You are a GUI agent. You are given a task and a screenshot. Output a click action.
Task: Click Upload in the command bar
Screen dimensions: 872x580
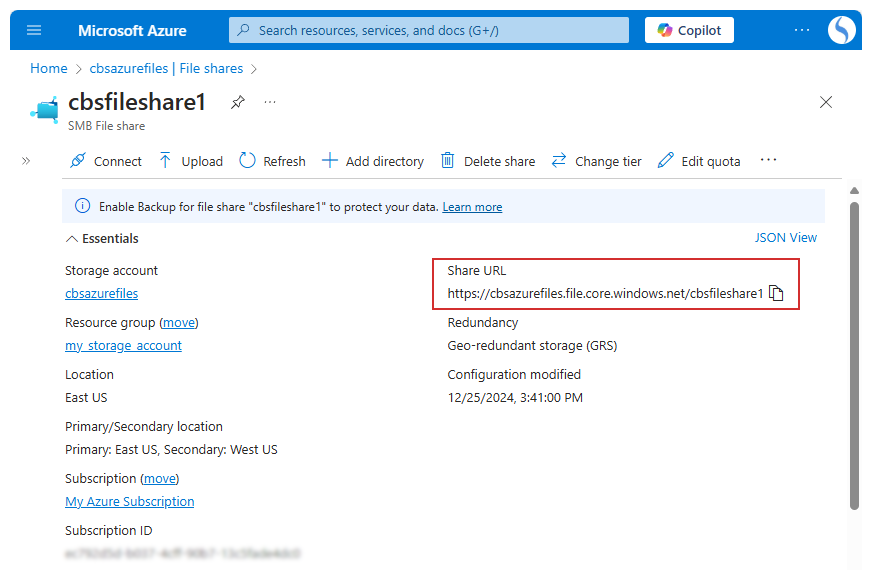point(191,161)
